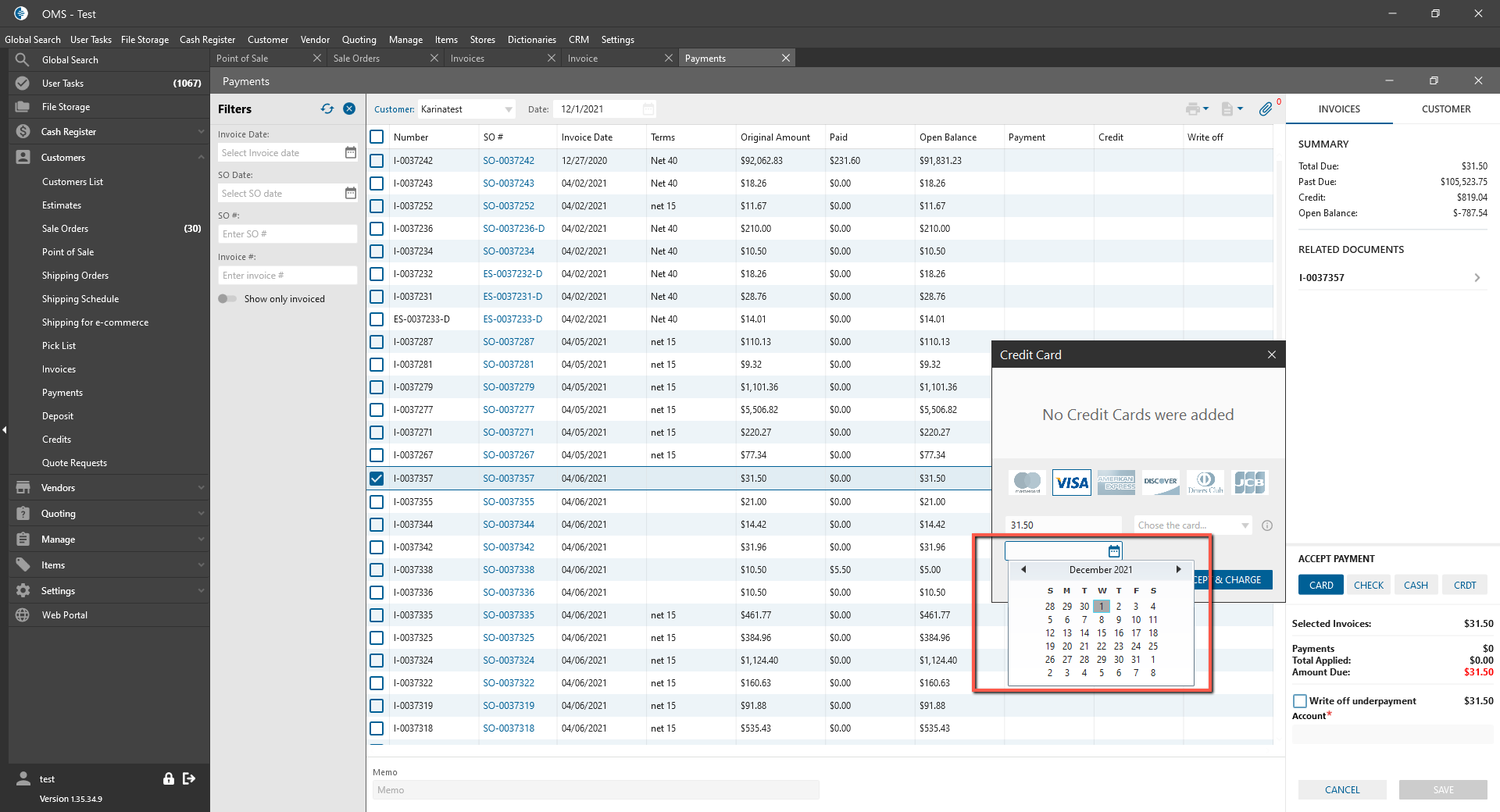Expand the Quoting sidebar section
The height and width of the screenshot is (812, 1500).
tap(201, 513)
